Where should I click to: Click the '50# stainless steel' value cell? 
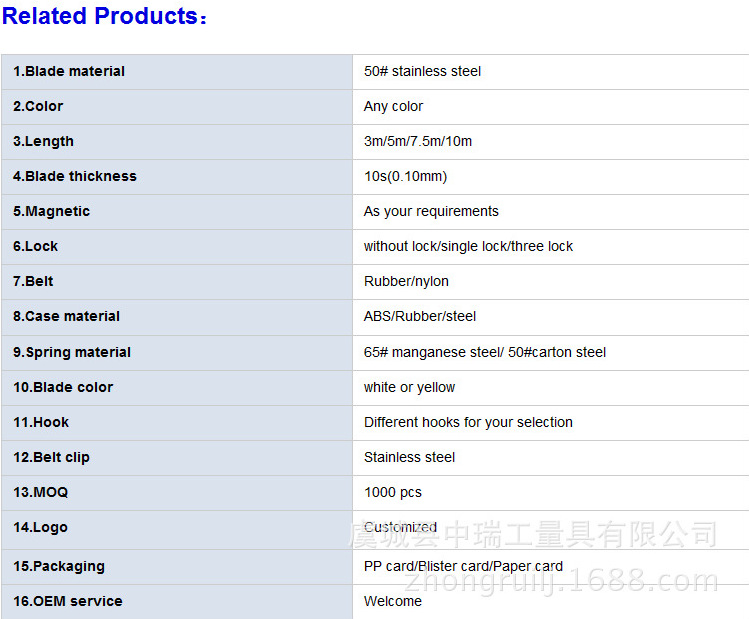tap(422, 71)
